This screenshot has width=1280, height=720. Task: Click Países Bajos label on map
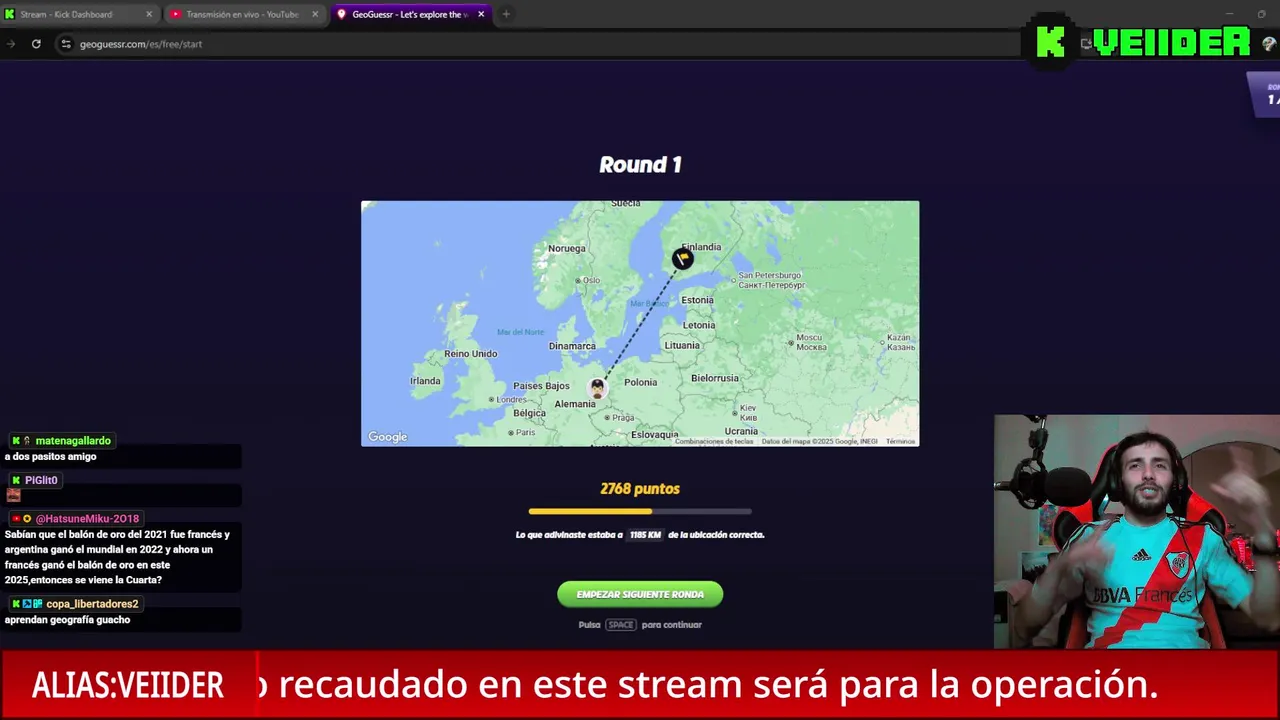pyautogui.click(x=541, y=386)
